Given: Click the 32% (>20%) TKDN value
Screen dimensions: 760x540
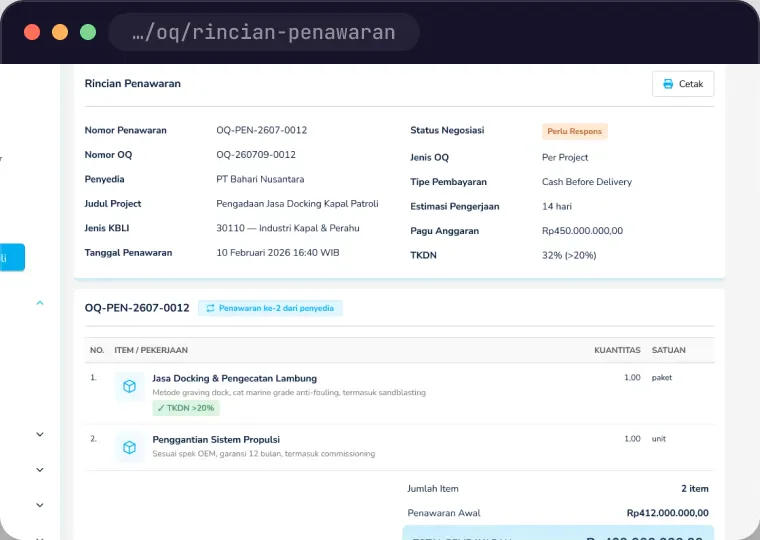Looking at the screenshot, I should click(x=569, y=255).
